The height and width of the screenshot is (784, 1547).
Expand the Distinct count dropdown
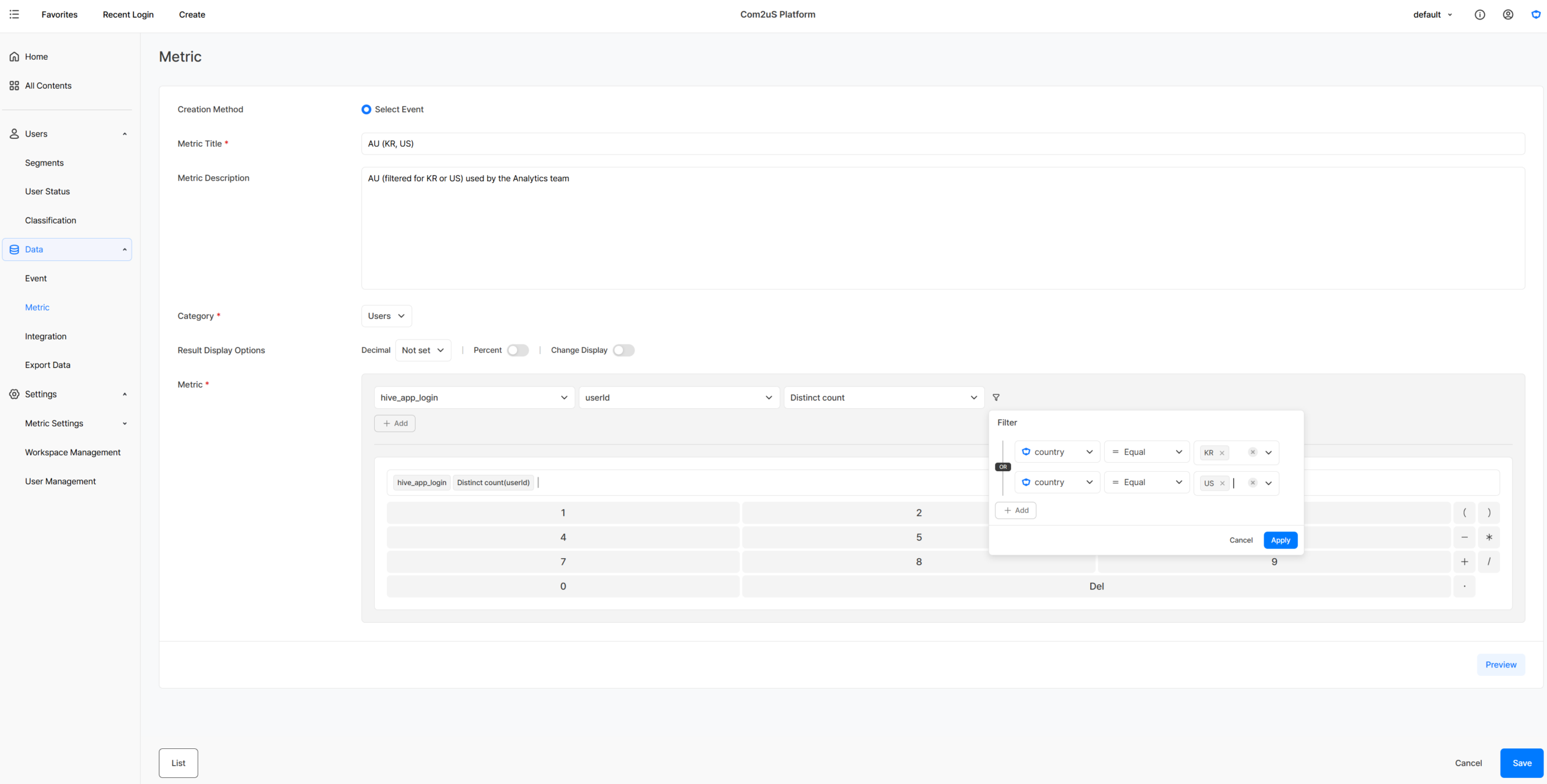883,397
